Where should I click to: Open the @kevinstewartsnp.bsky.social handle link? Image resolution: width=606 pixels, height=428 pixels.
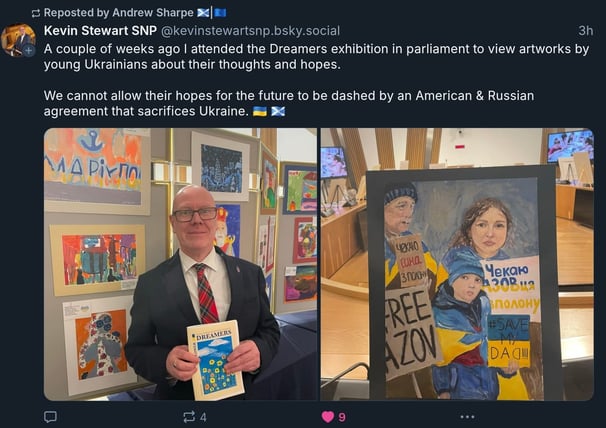pos(250,31)
